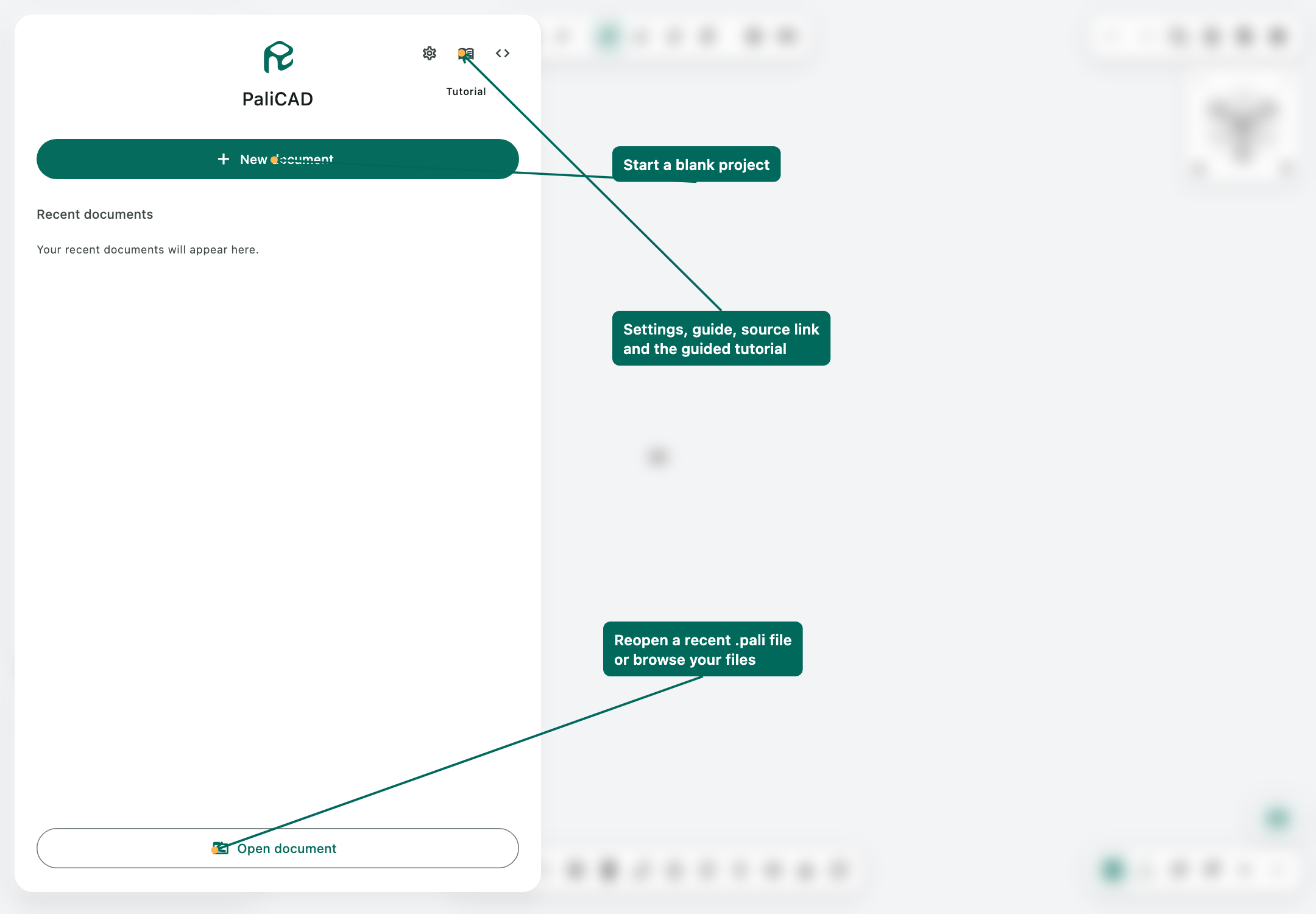This screenshot has width=1316, height=914.
Task: Click the Recent documents heading
Action: [95, 214]
